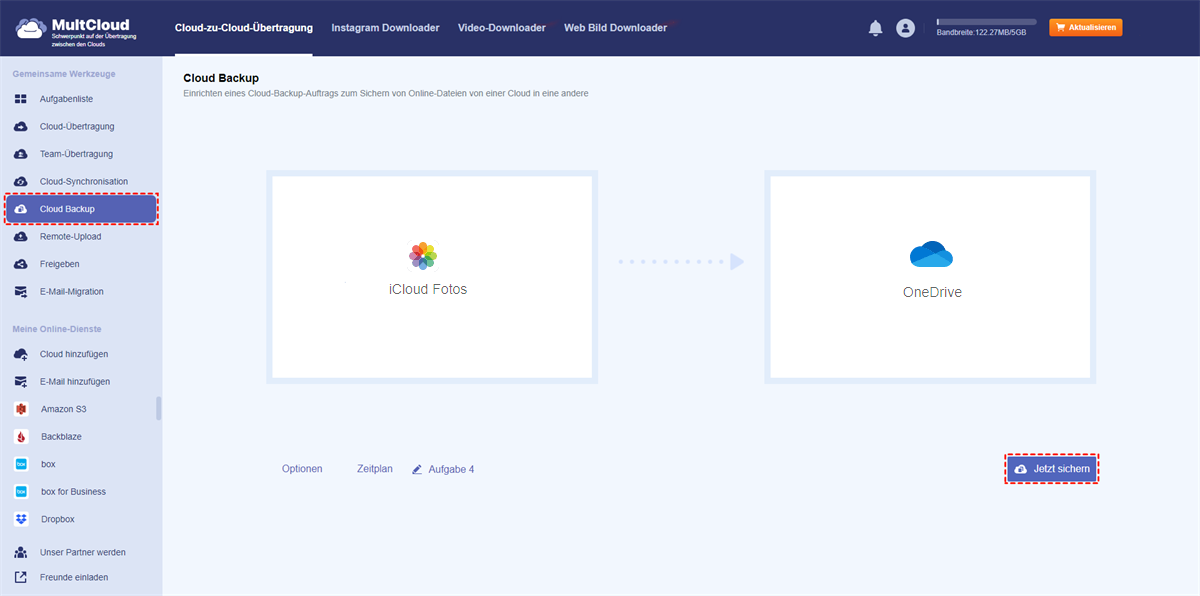The image size is (1200, 596).
Task: Click the Amazon S3 icon
Action: [x=21, y=409]
